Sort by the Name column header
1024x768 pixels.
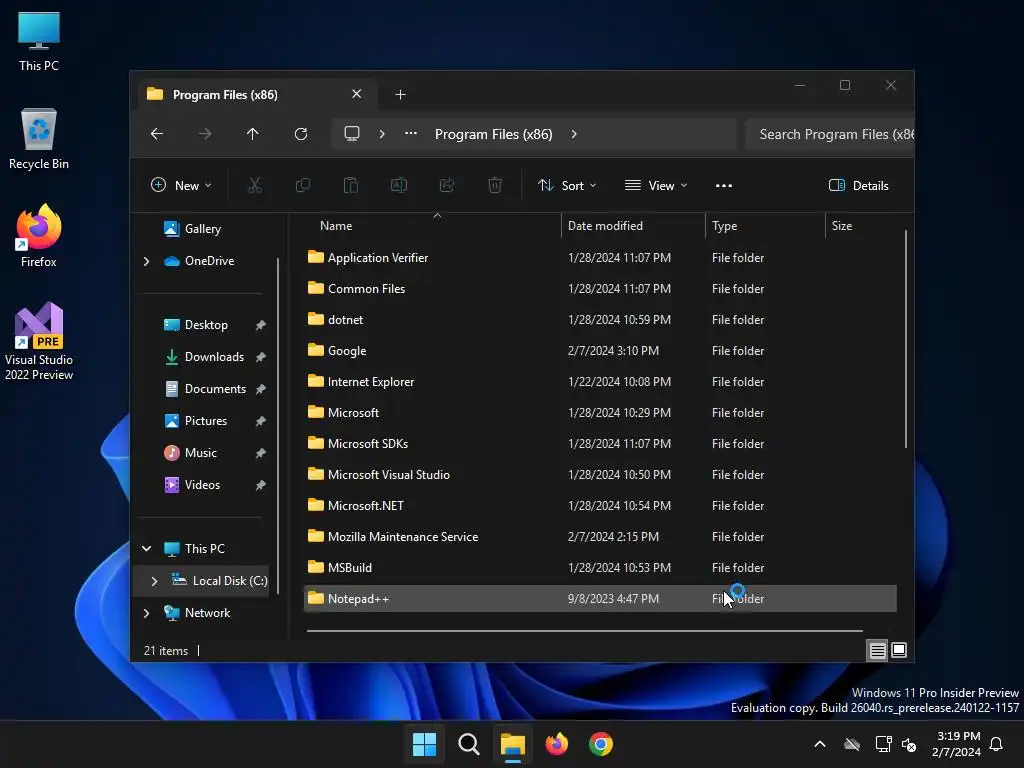point(431,226)
